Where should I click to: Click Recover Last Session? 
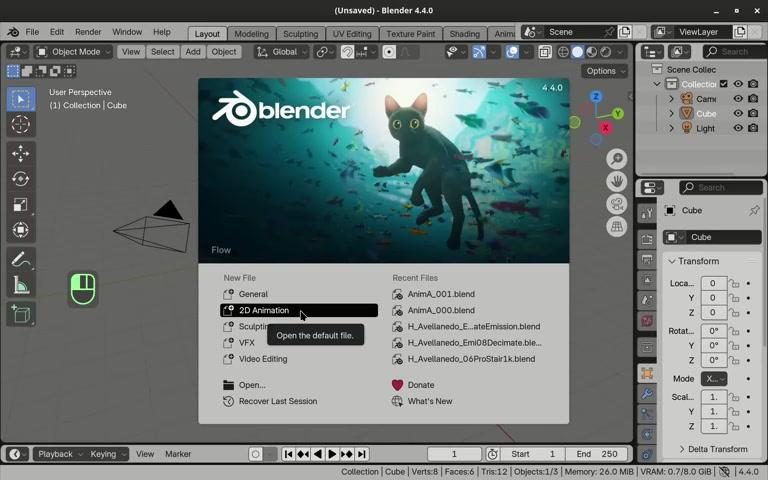pos(277,401)
